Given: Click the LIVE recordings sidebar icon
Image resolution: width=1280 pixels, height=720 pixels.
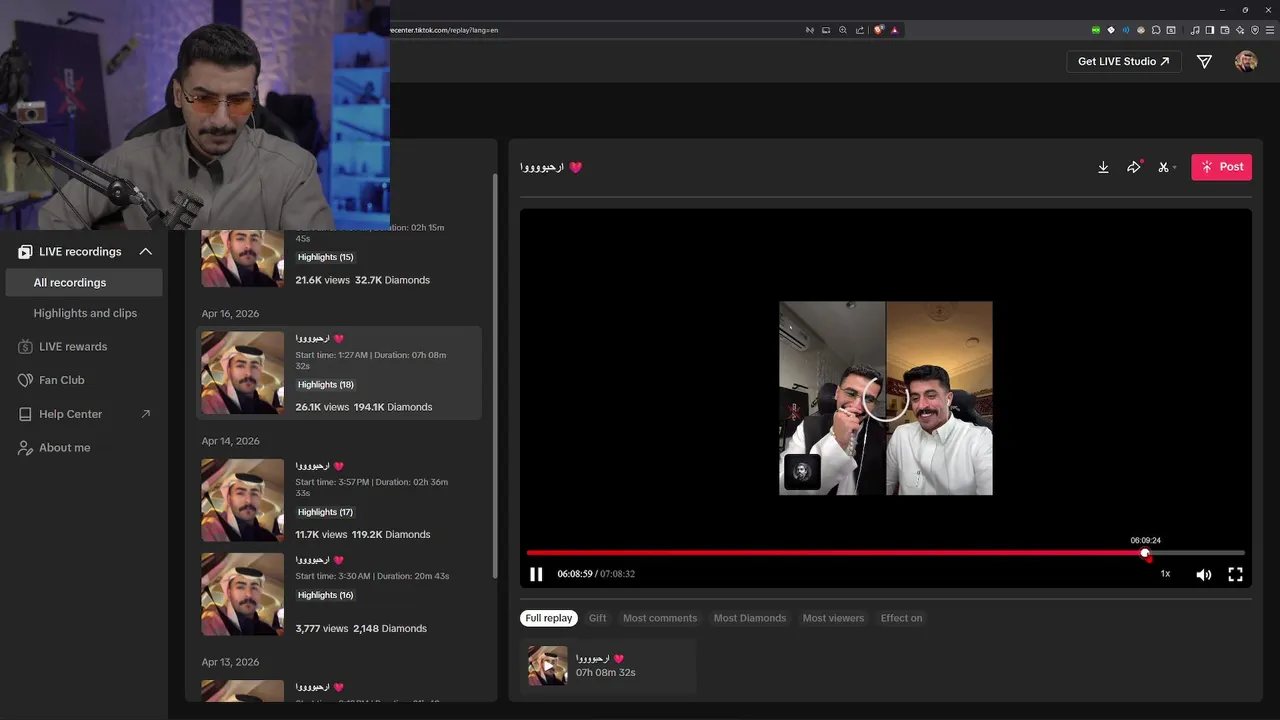Looking at the screenshot, I should tap(25, 252).
